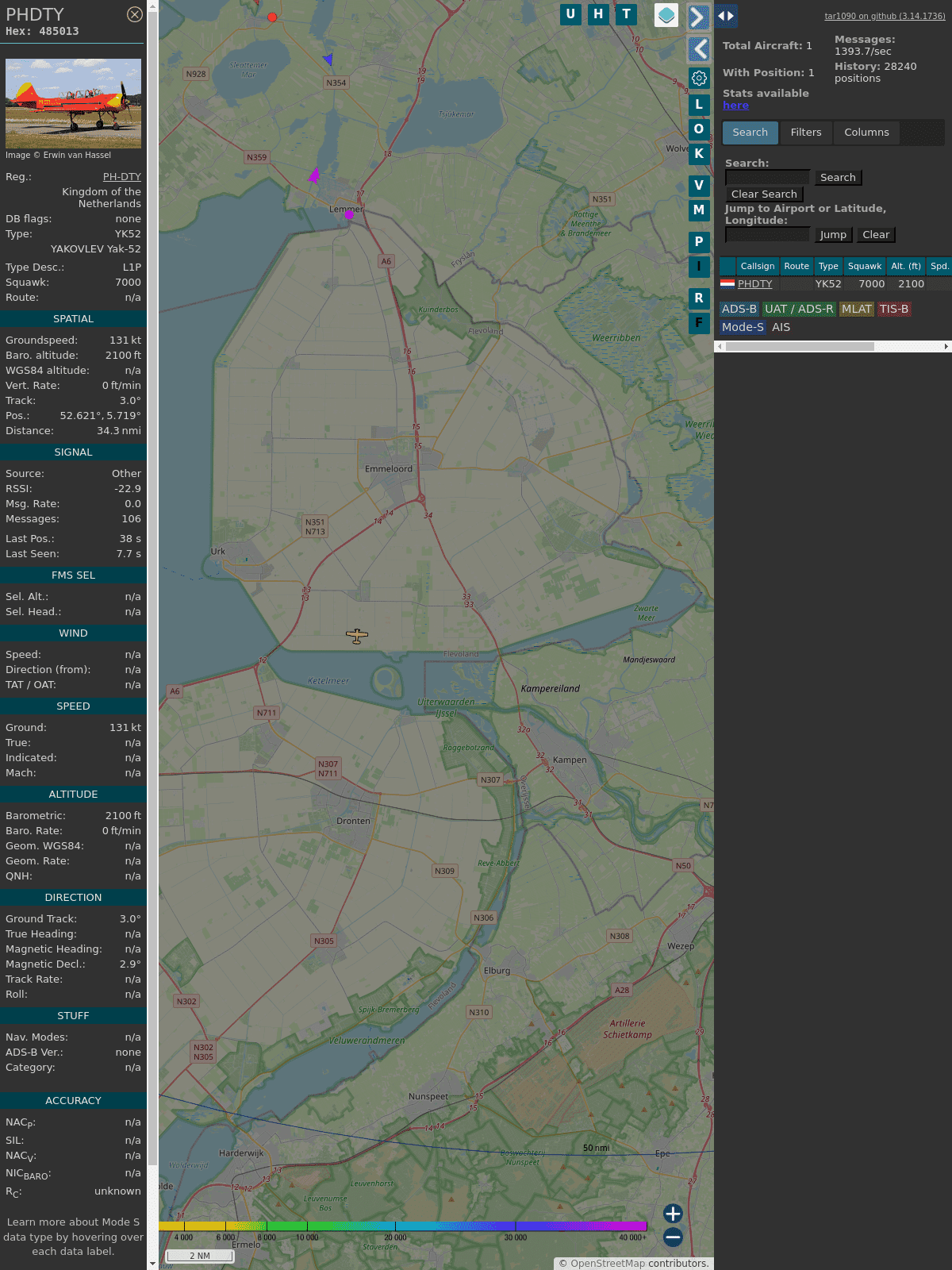Toggle the sidebar width arrows button
Viewport: 952px width, 1270px height.
[726, 16]
